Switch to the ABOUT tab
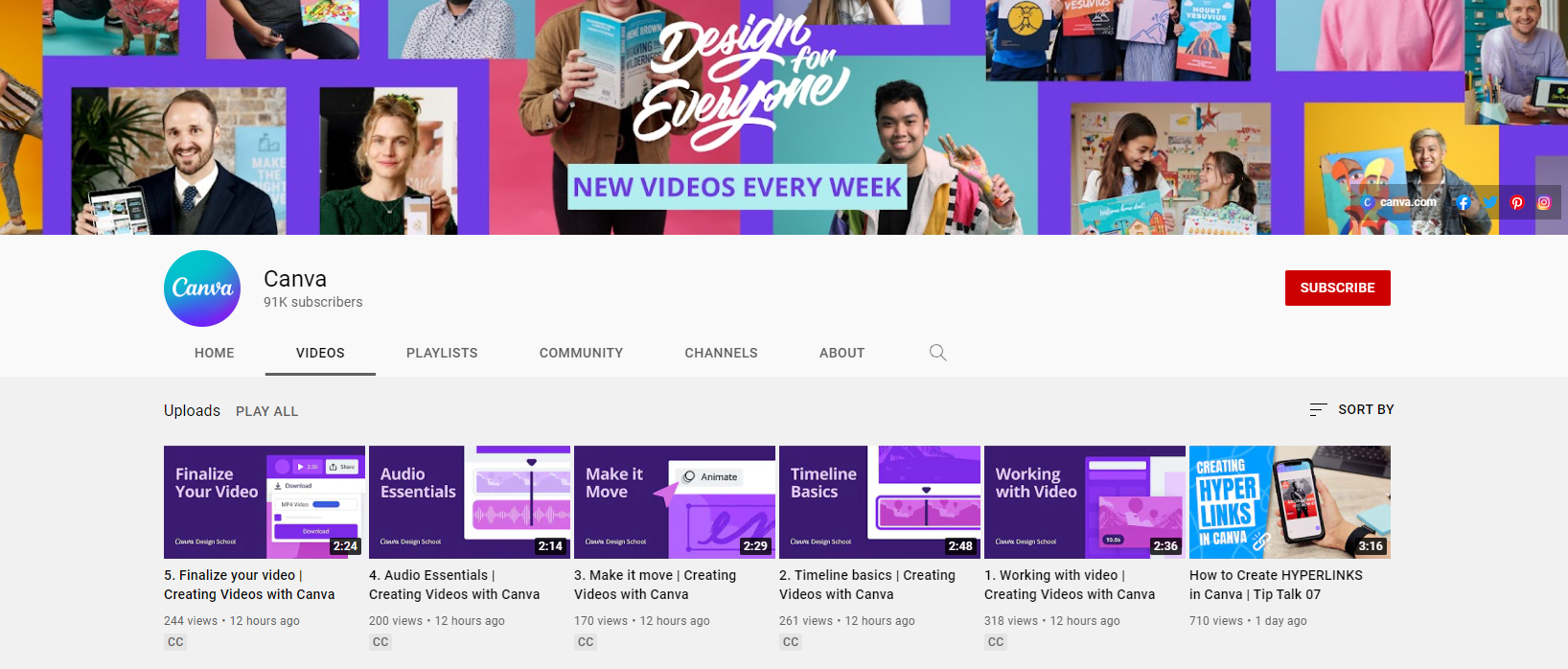This screenshot has height=669, width=1568. tap(842, 353)
